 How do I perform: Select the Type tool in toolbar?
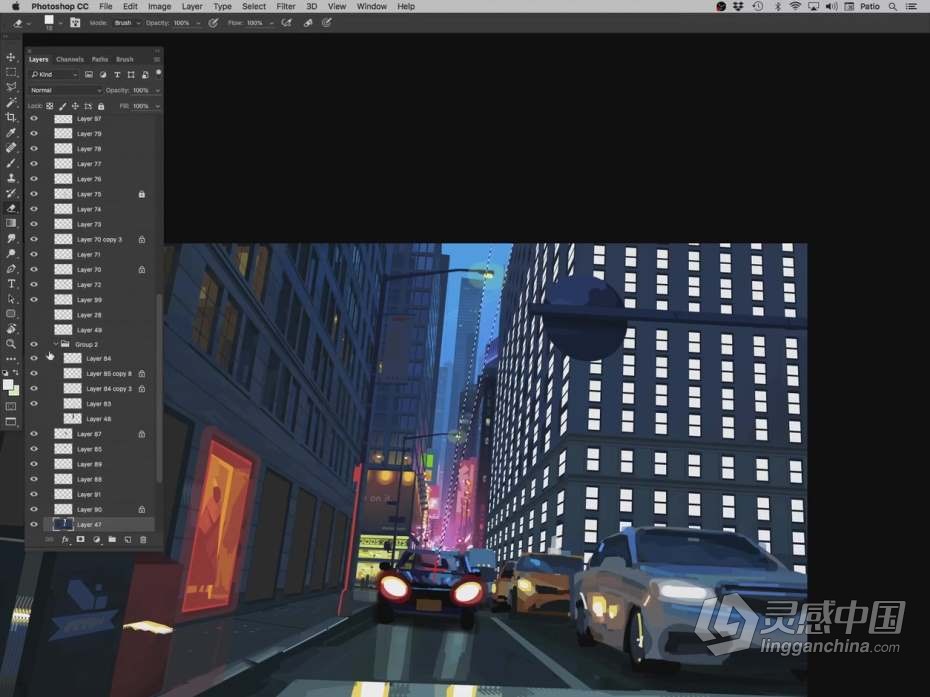(11, 284)
